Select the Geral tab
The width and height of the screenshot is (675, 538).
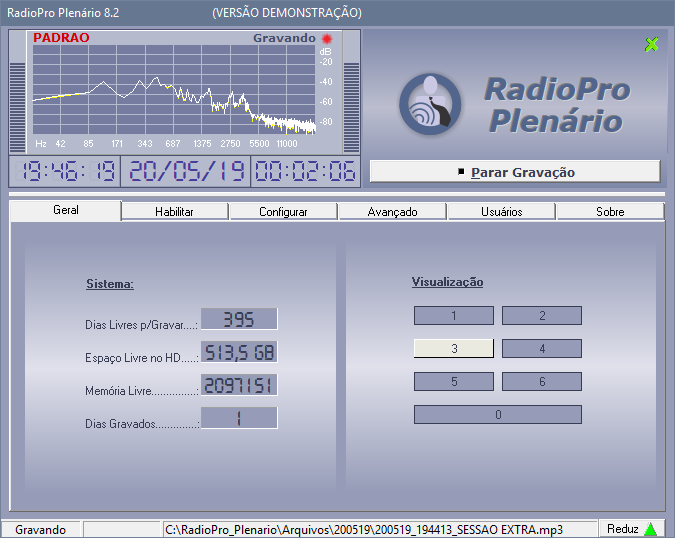pos(65,210)
